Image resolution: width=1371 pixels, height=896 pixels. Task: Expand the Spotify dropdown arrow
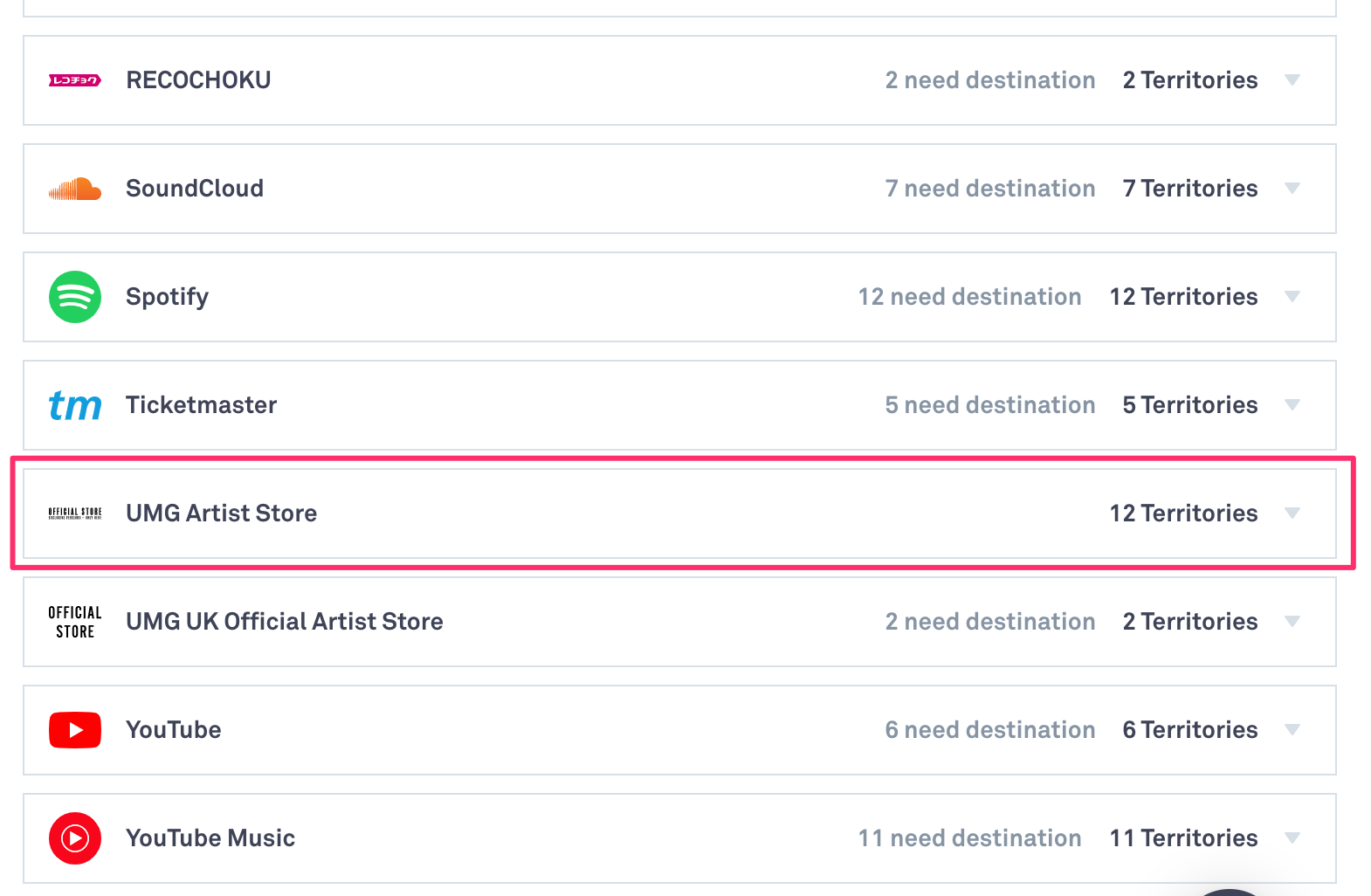(x=1293, y=297)
